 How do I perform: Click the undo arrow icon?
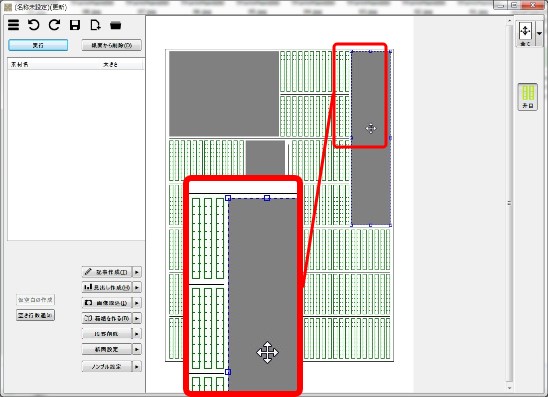pyautogui.click(x=34, y=25)
